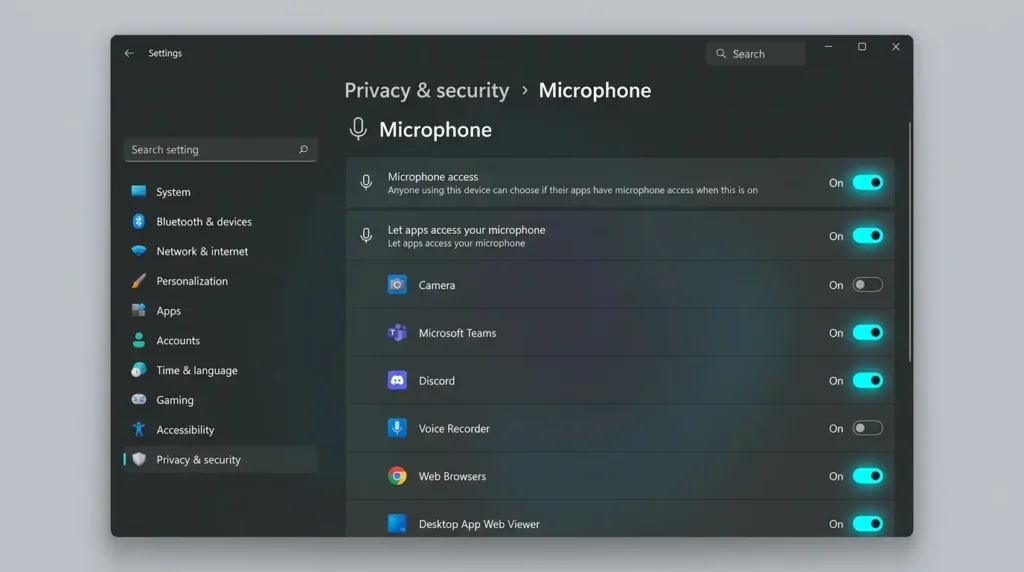This screenshot has height=572, width=1024.
Task: Click the magnifier icon in top Search box
Action: [721, 54]
